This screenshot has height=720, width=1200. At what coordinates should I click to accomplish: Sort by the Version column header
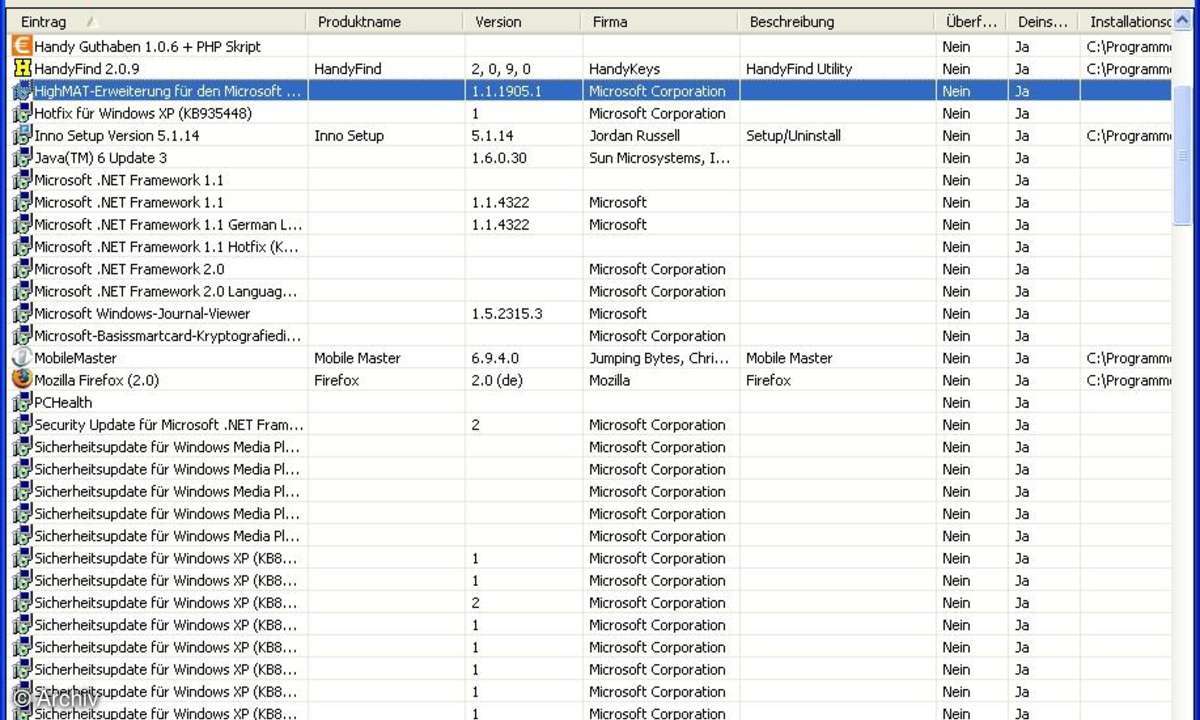click(x=522, y=21)
